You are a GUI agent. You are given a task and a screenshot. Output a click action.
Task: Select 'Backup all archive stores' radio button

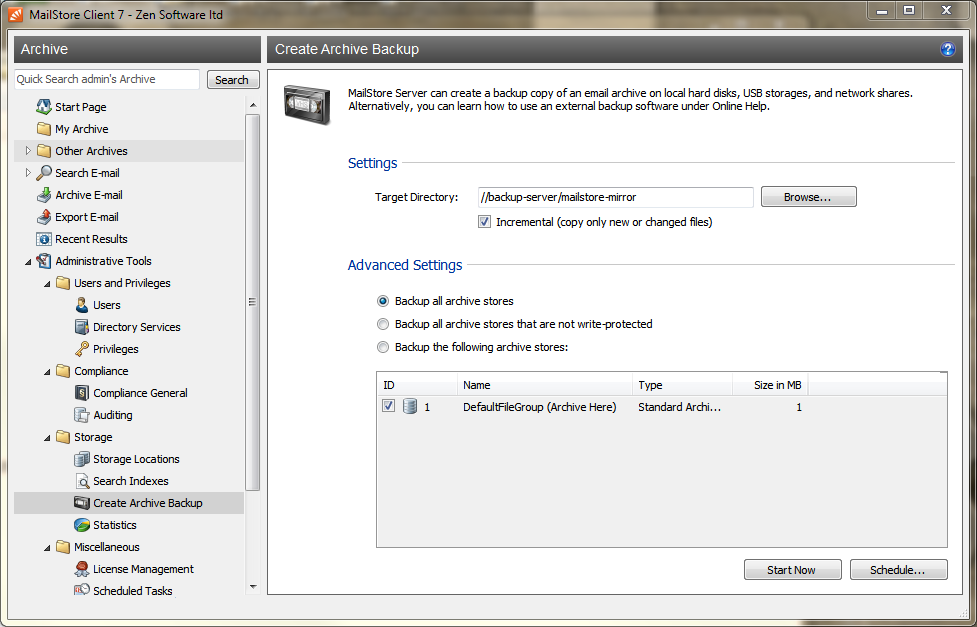click(x=383, y=301)
